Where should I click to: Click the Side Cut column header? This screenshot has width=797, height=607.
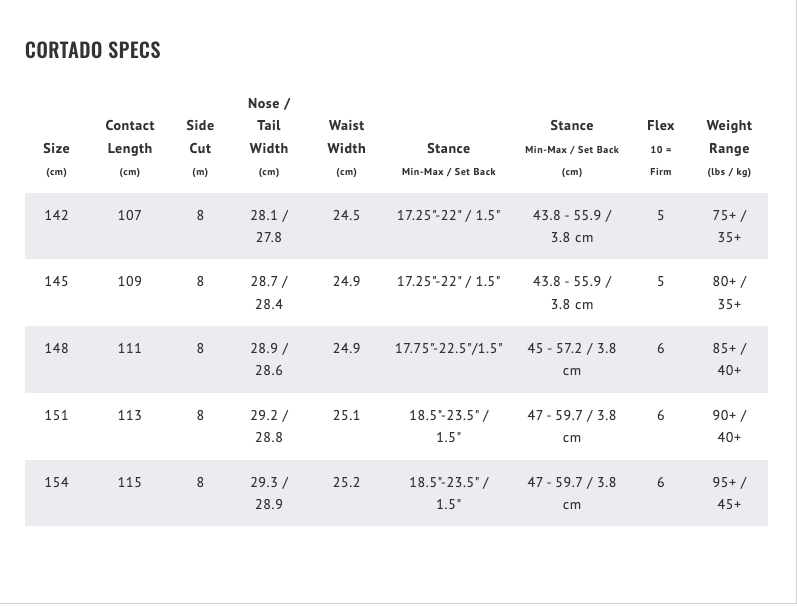tap(200, 137)
